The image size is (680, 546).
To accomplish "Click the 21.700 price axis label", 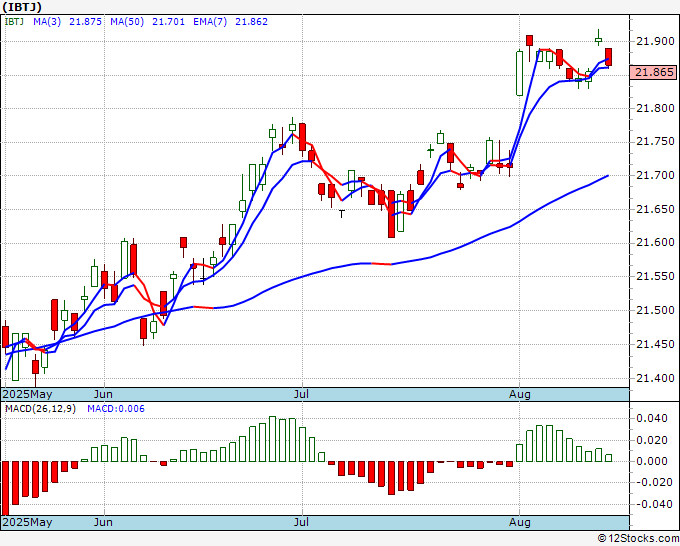I will (655, 175).
